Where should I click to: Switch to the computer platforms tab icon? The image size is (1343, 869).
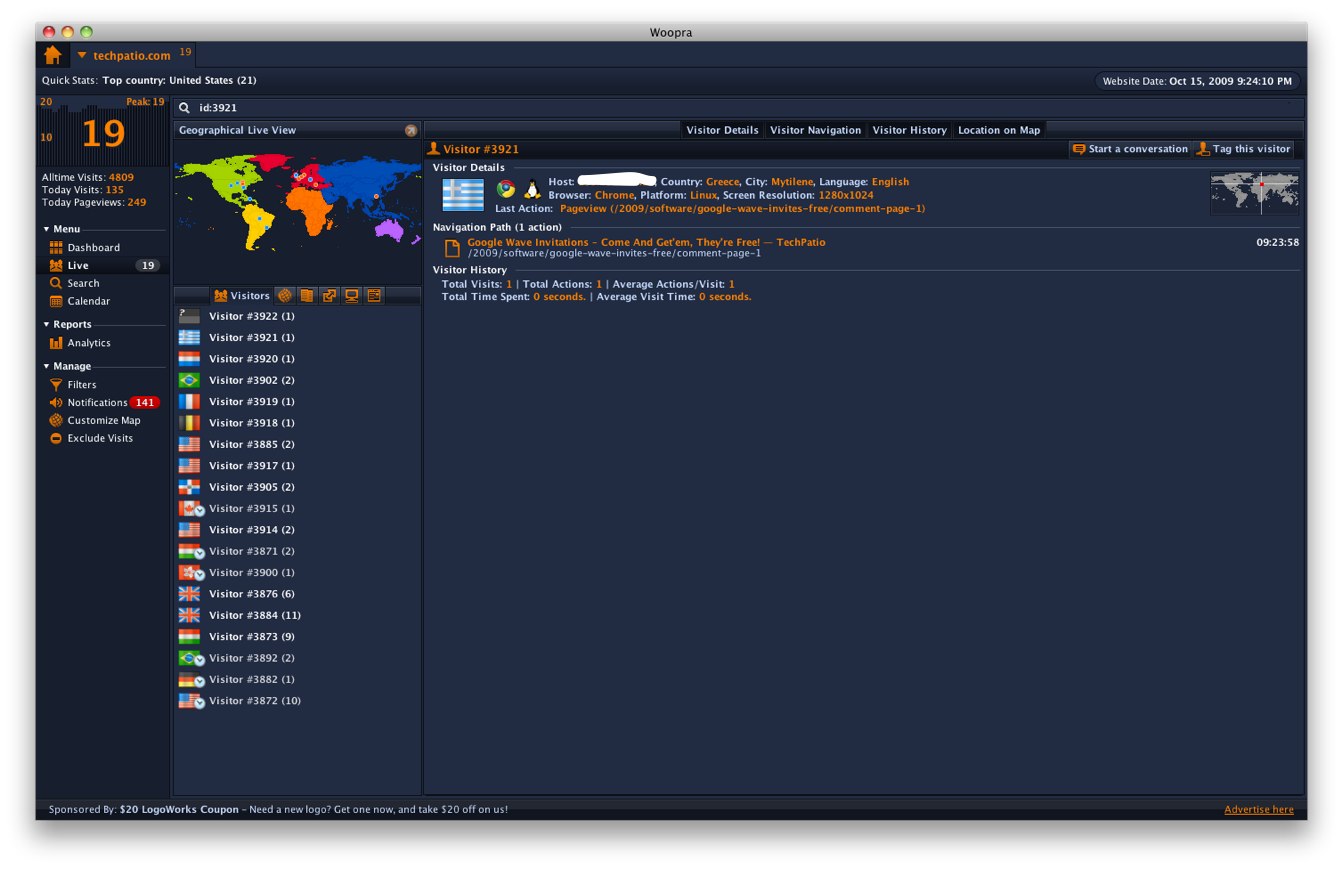click(351, 296)
